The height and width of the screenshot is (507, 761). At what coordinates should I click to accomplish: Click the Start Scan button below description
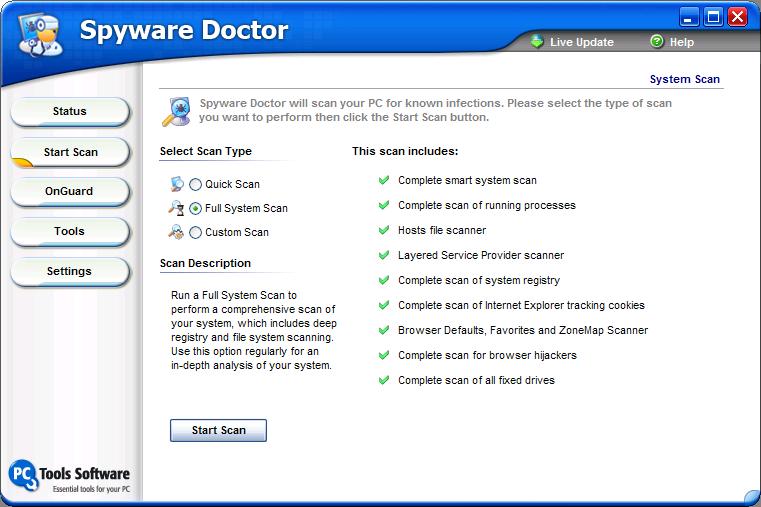pos(218,430)
